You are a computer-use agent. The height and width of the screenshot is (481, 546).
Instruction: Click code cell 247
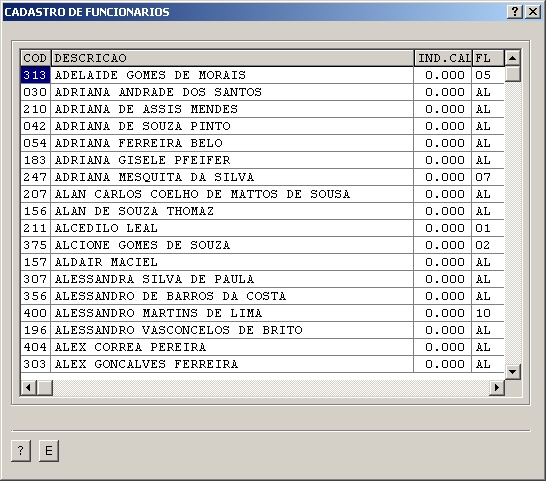(36, 177)
